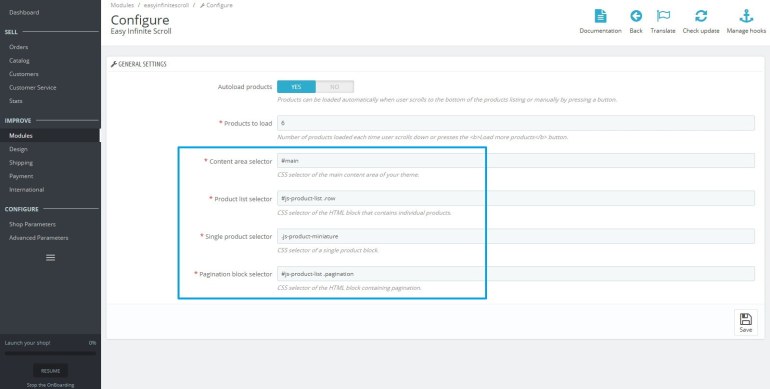Open Stats in the sidebar
The image size is (770, 389).
click(x=16, y=101)
